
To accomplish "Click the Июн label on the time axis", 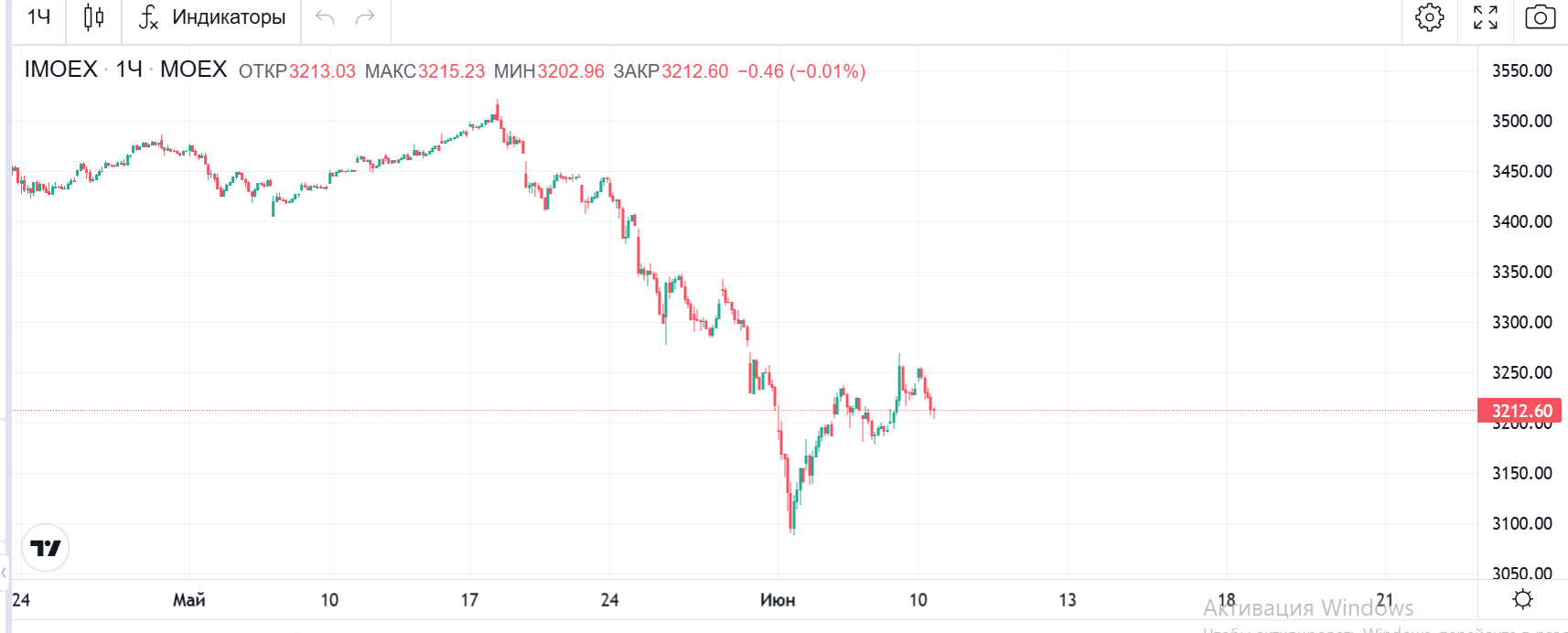I will [778, 600].
